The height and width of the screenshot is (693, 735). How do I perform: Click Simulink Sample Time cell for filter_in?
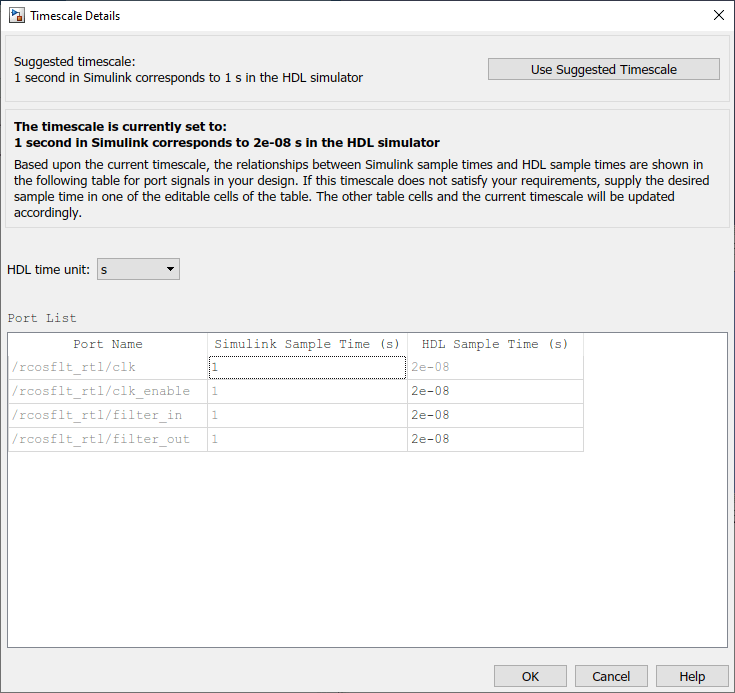pos(307,415)
